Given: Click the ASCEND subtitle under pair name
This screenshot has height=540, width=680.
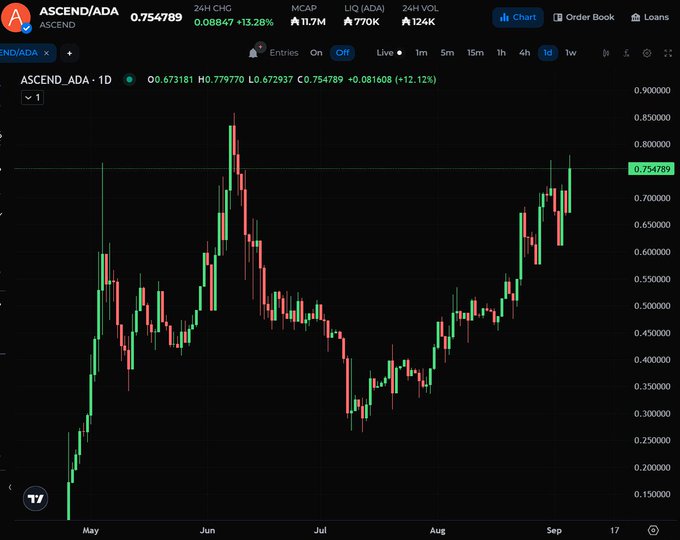Looking at the screenshot, I should point(57,25).
